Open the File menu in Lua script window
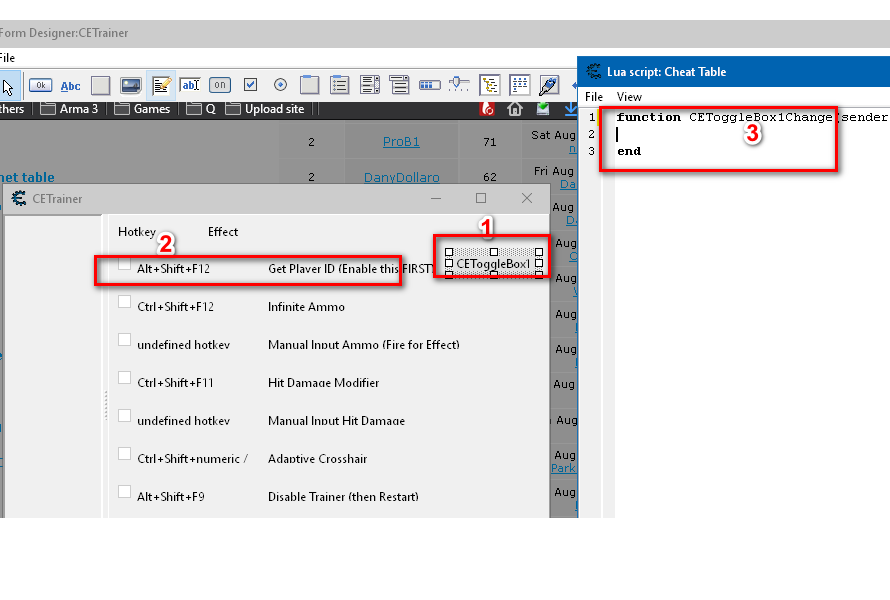Image resolution: width=890 pixels, height=600 pixels. coord(594,97)
